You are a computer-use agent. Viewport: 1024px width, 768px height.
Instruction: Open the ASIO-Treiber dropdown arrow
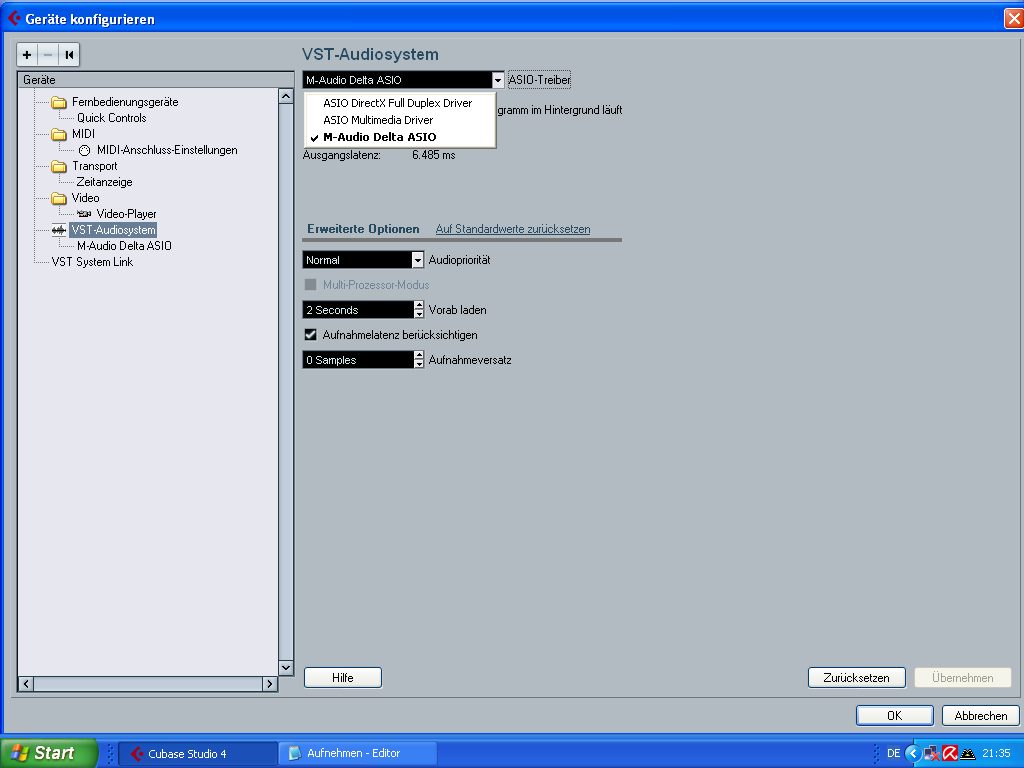click(498, 80)
